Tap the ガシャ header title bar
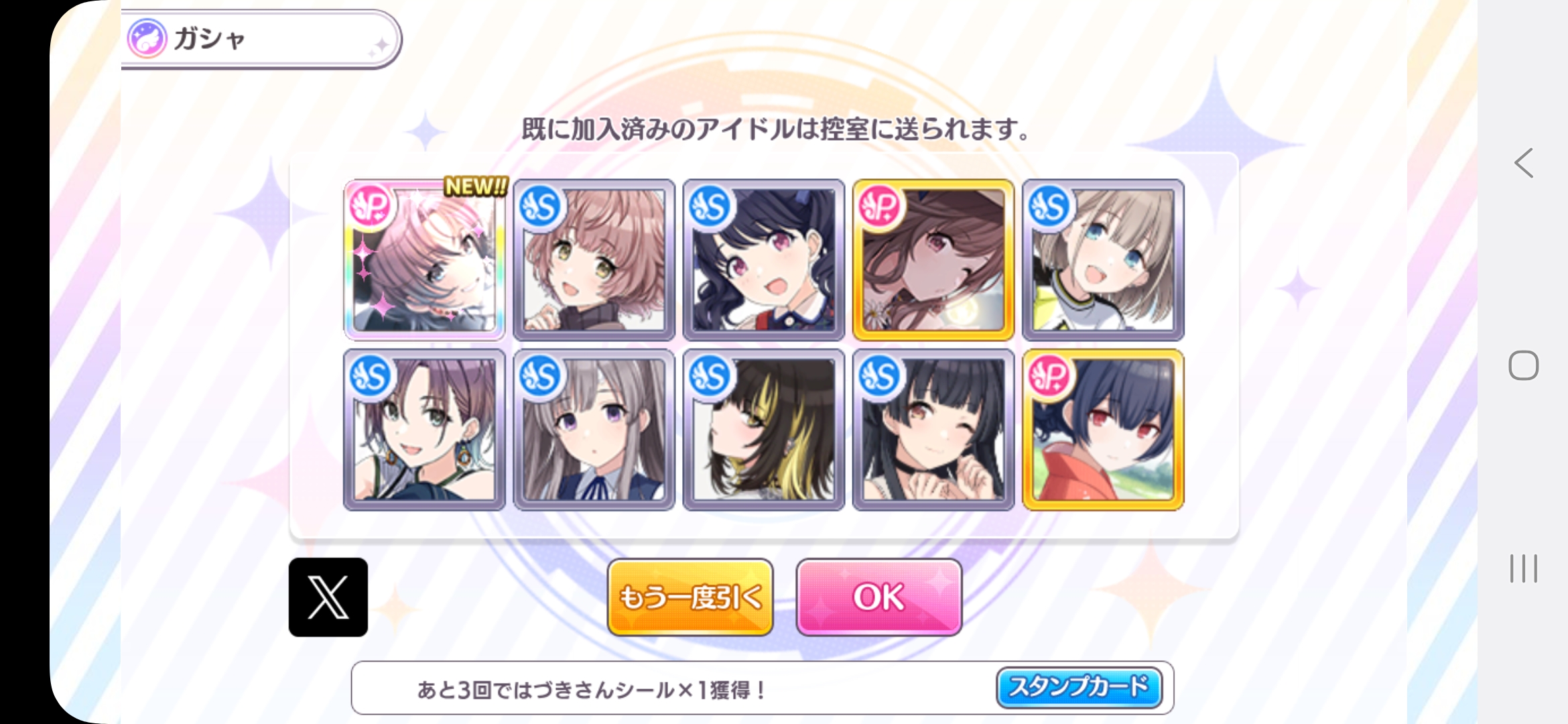1568x724 pixels. pyautogui.click(x=261, y=39)
